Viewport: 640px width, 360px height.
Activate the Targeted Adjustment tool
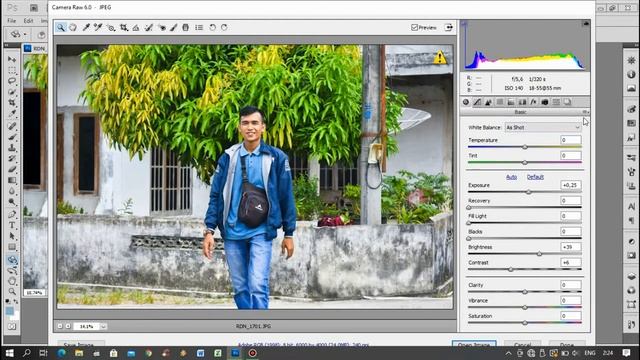(x=111, y=27)
